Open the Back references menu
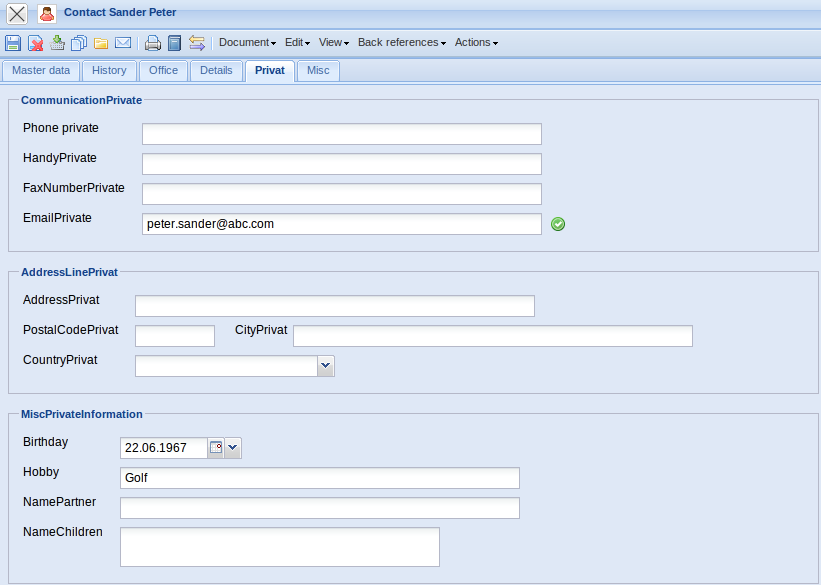 (x=401, y=43)
